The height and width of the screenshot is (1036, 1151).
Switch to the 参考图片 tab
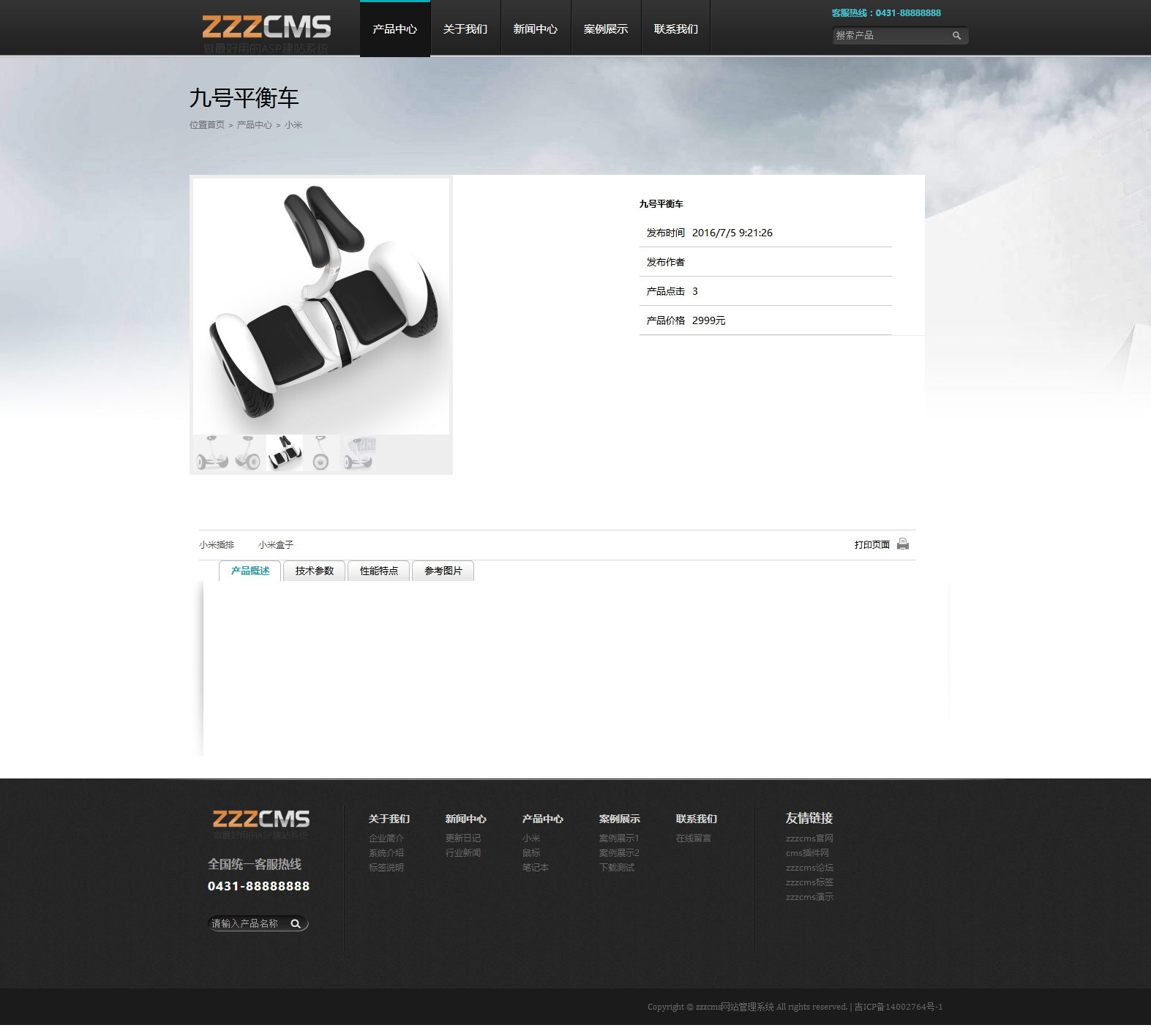pos(443,571)
